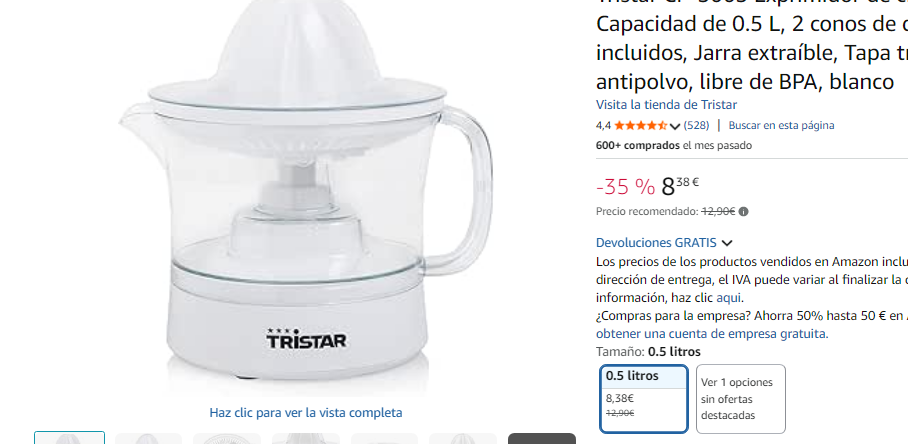Image resolution: width=908 pixels, height=444 pixels.
Task: Select the 0.5 litros size option
Action: [x=644, y=398]
